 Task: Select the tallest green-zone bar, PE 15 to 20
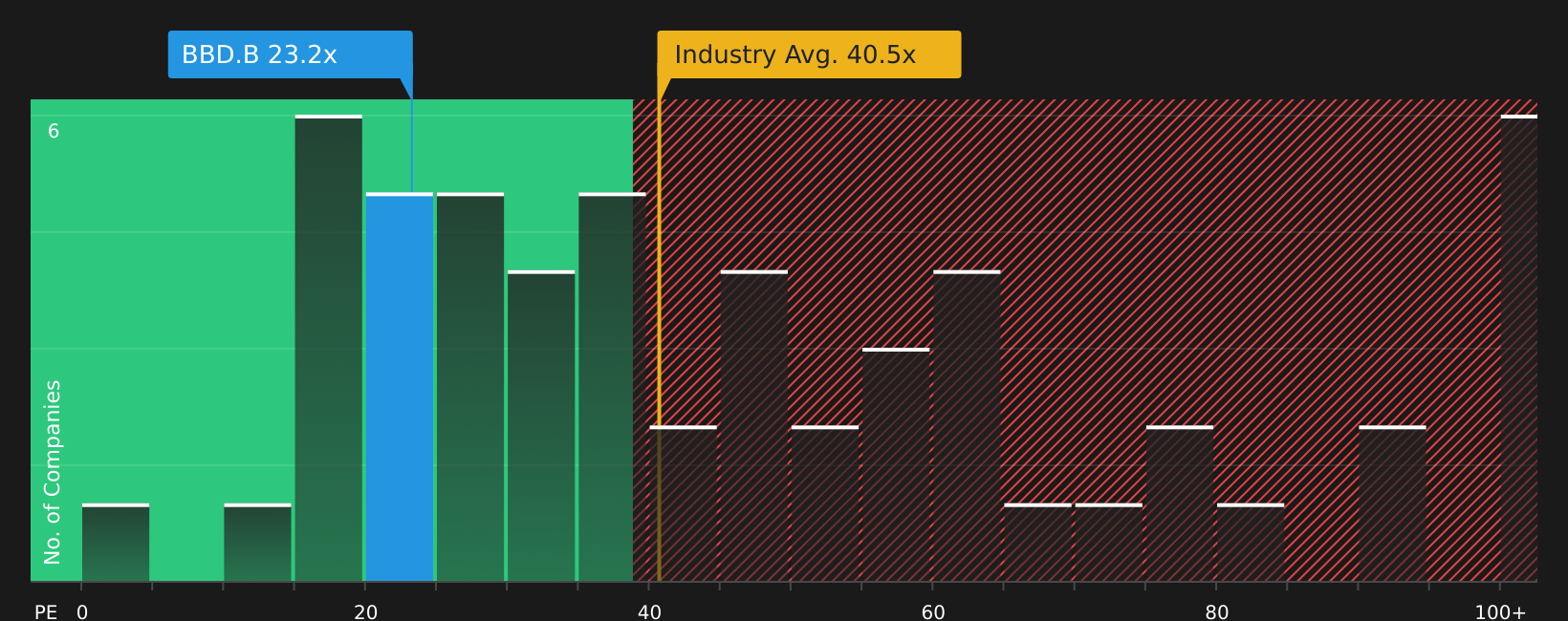329,348
